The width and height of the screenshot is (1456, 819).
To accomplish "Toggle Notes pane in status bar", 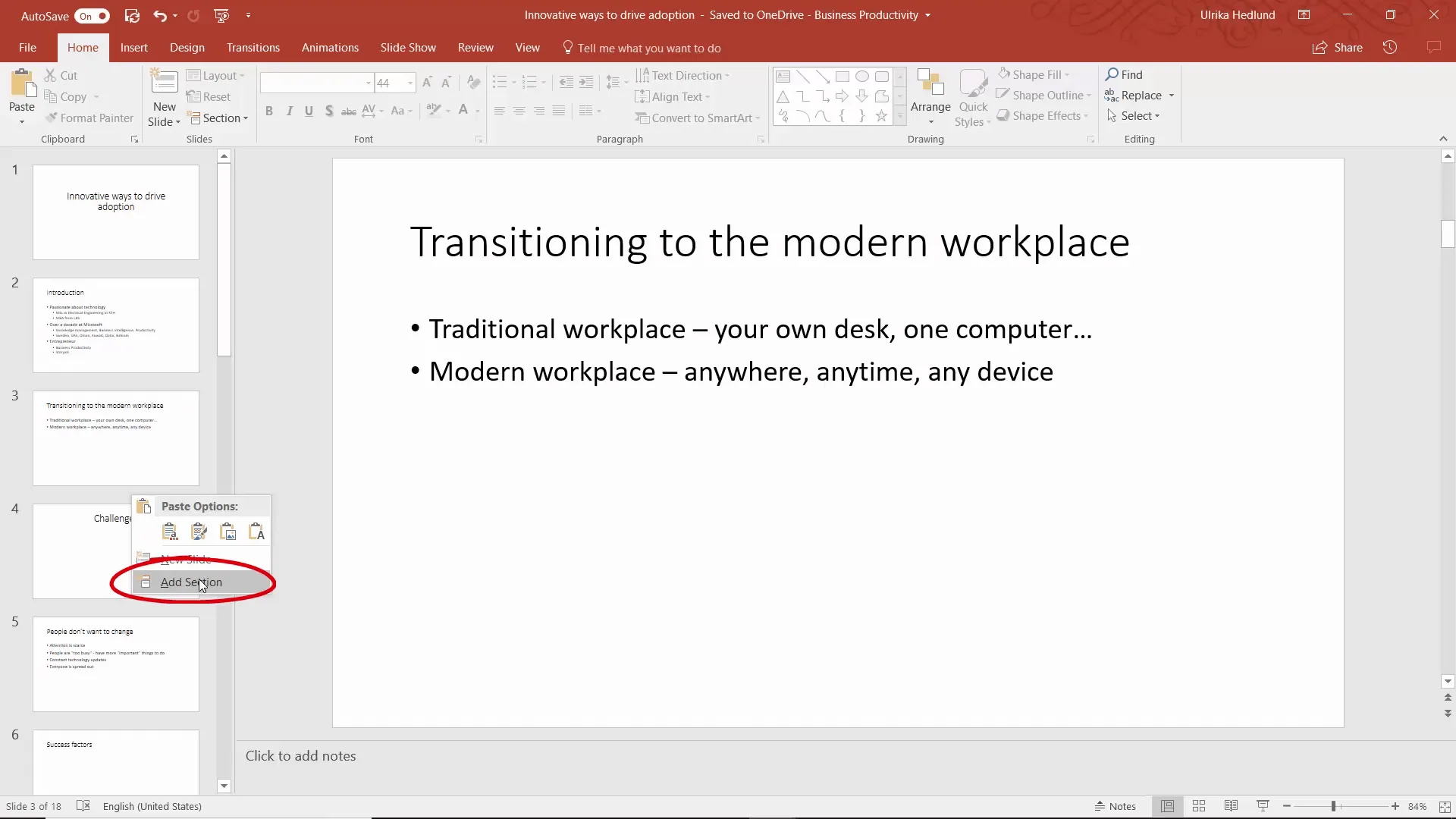I will coord(1115,806).
